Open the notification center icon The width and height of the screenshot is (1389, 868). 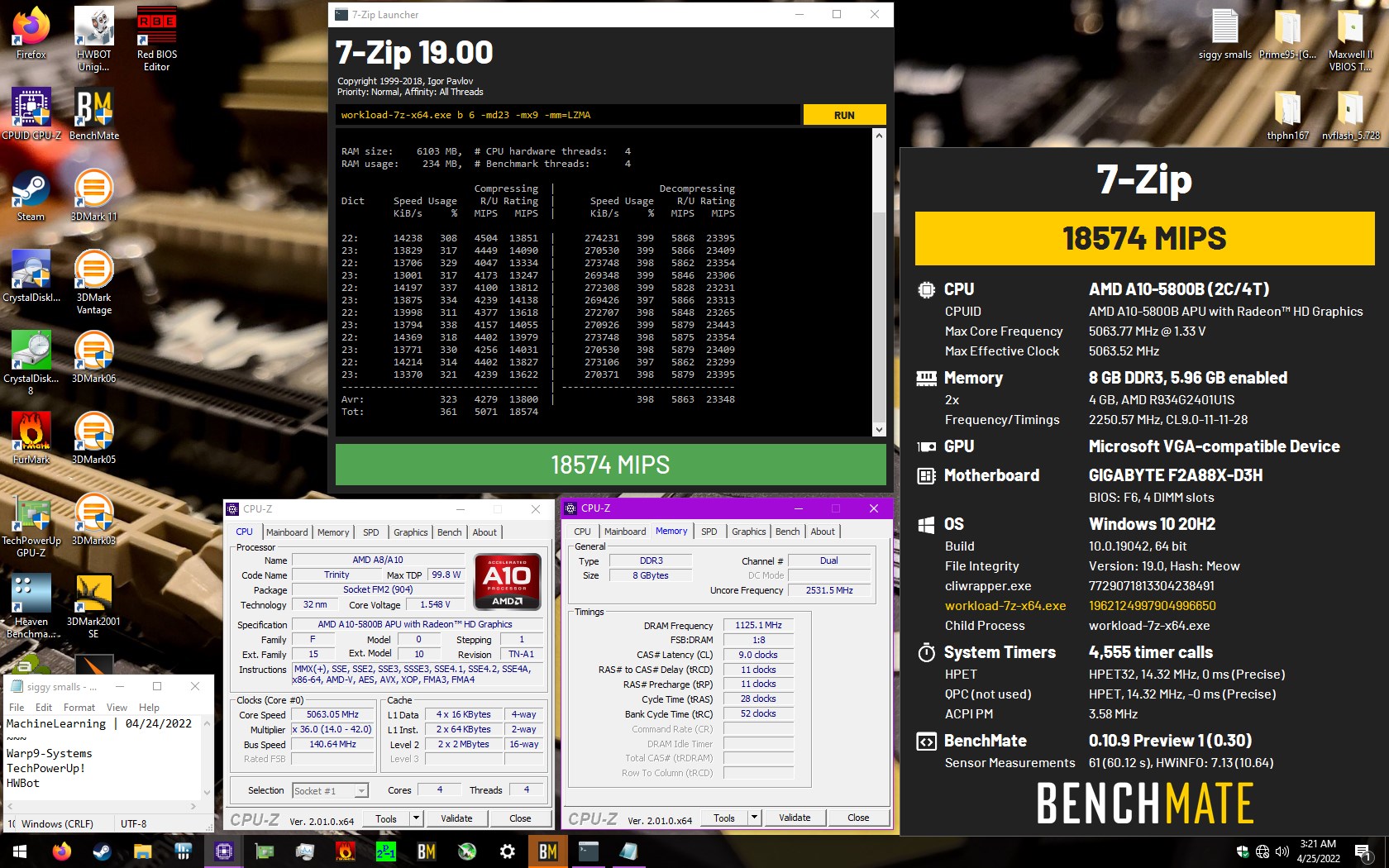[1364, 851]
